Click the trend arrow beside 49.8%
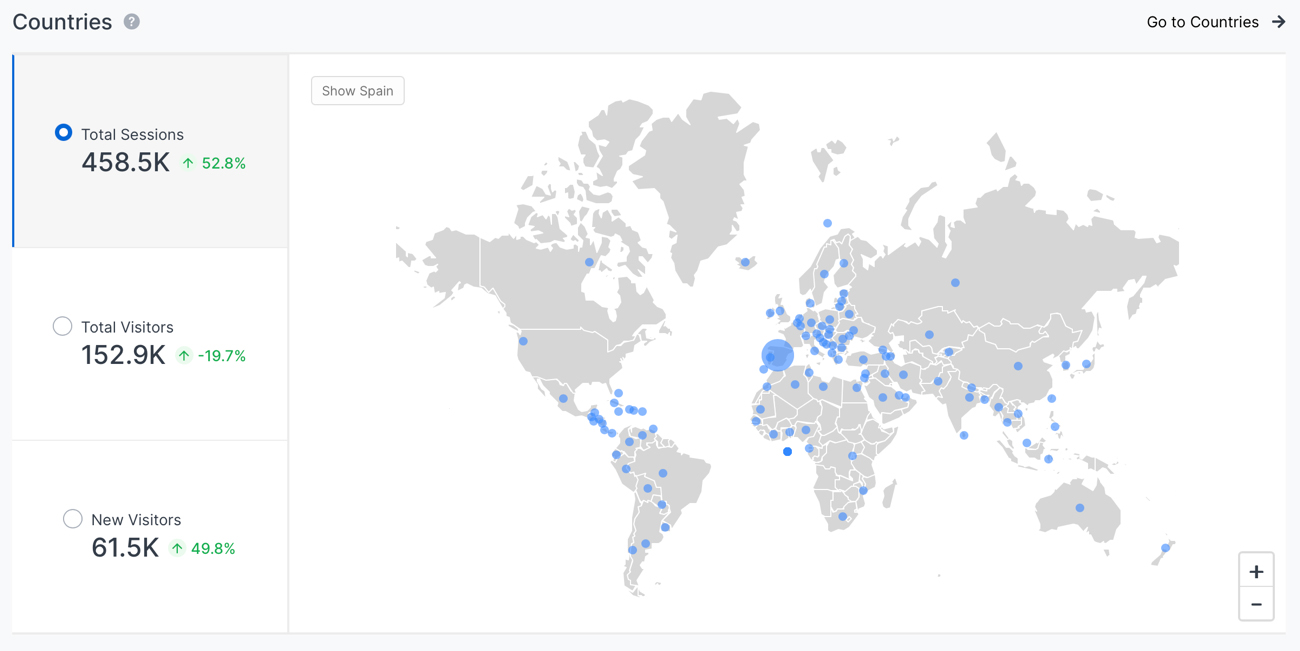 point(177,548)
